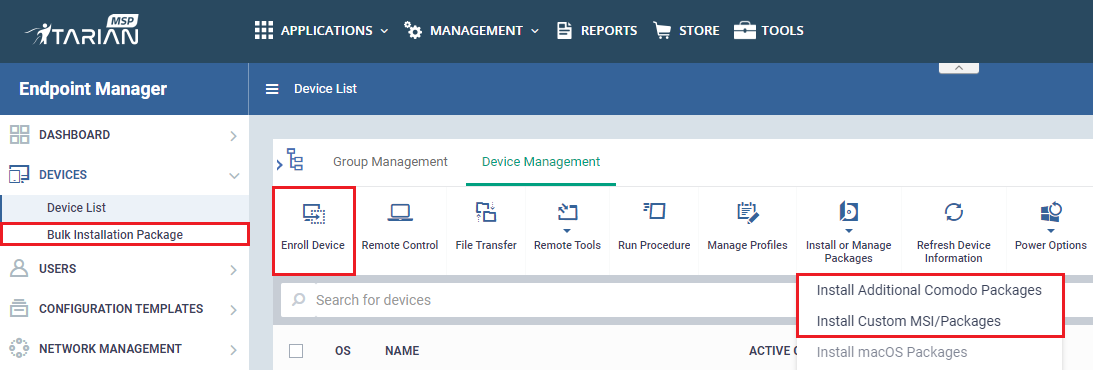Open Device List in the sidebar
The image size is (1093, 370).
77,208
